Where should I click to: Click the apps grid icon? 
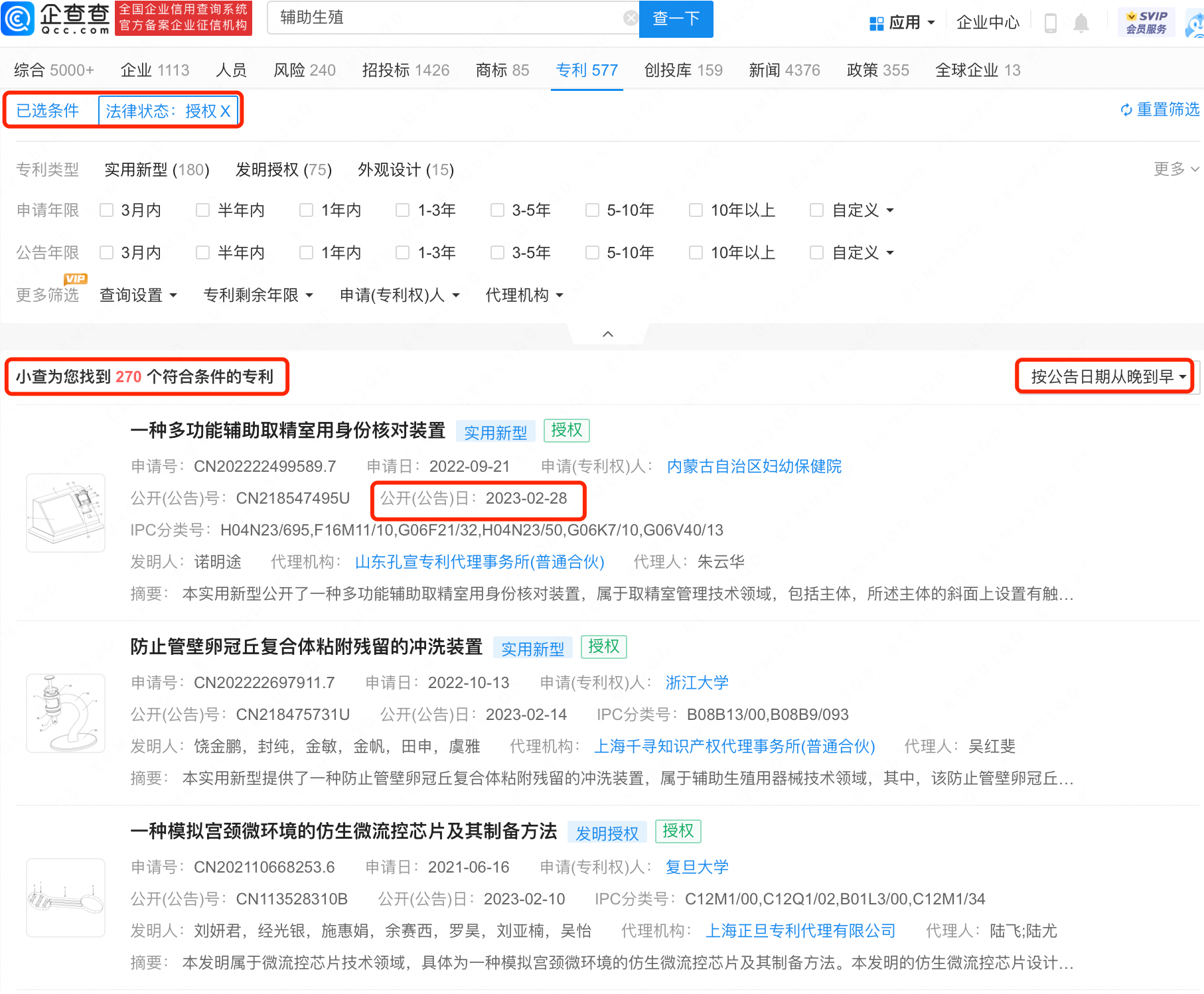[876, 23]
